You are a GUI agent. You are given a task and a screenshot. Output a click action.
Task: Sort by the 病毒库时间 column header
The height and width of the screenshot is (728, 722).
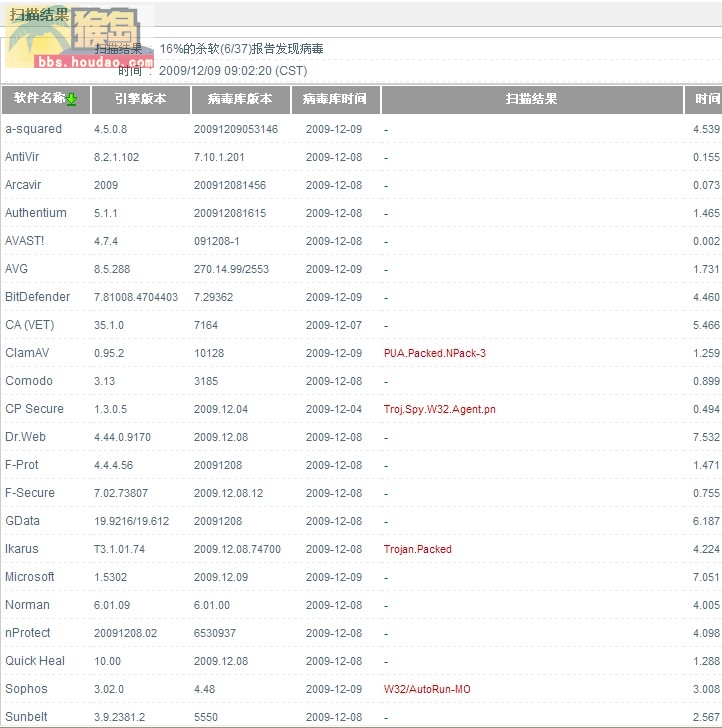pyautogui.click(x=335, y=99)
